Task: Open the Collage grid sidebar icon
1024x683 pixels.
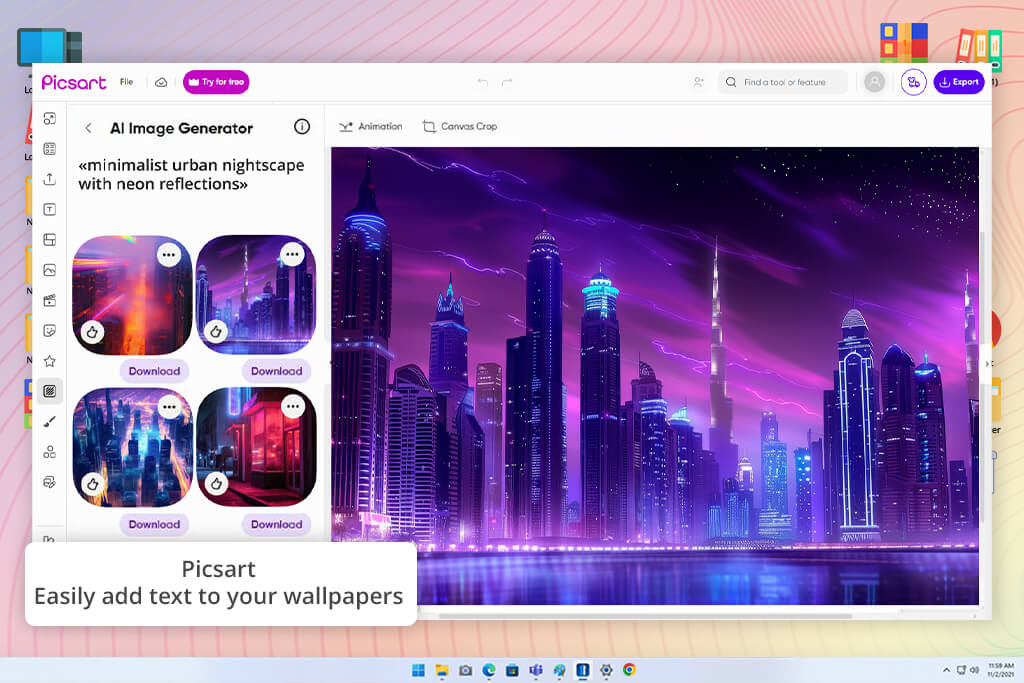Action: (x=50, y=240)
